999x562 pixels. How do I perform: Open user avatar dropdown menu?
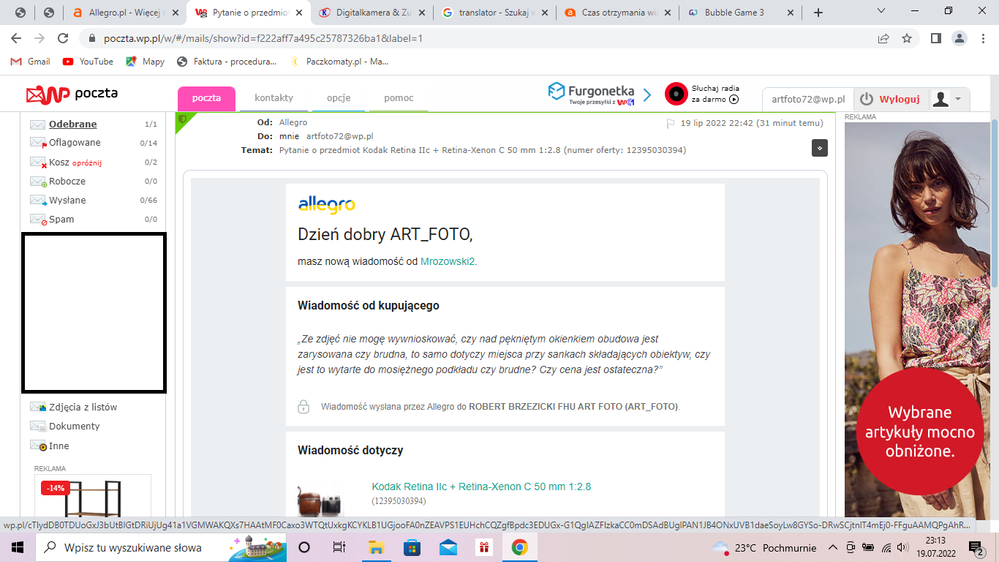point(947,99)
